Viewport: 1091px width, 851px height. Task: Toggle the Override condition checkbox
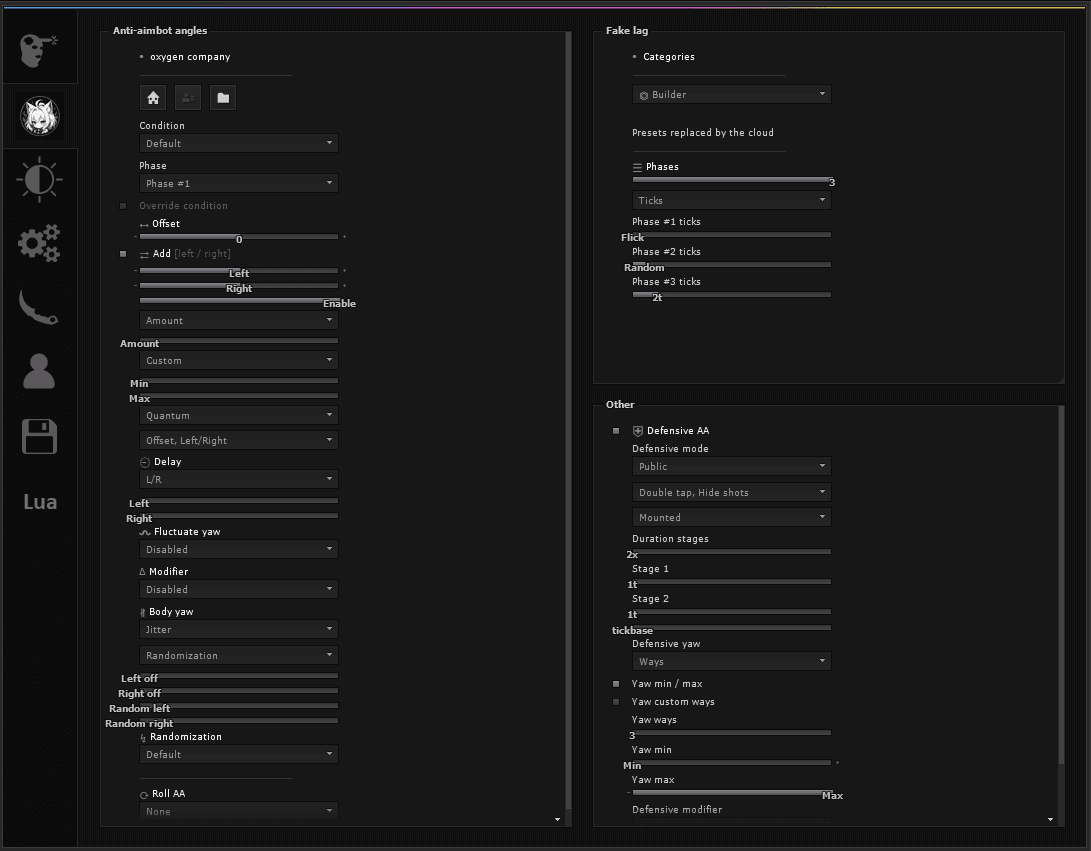123,206
